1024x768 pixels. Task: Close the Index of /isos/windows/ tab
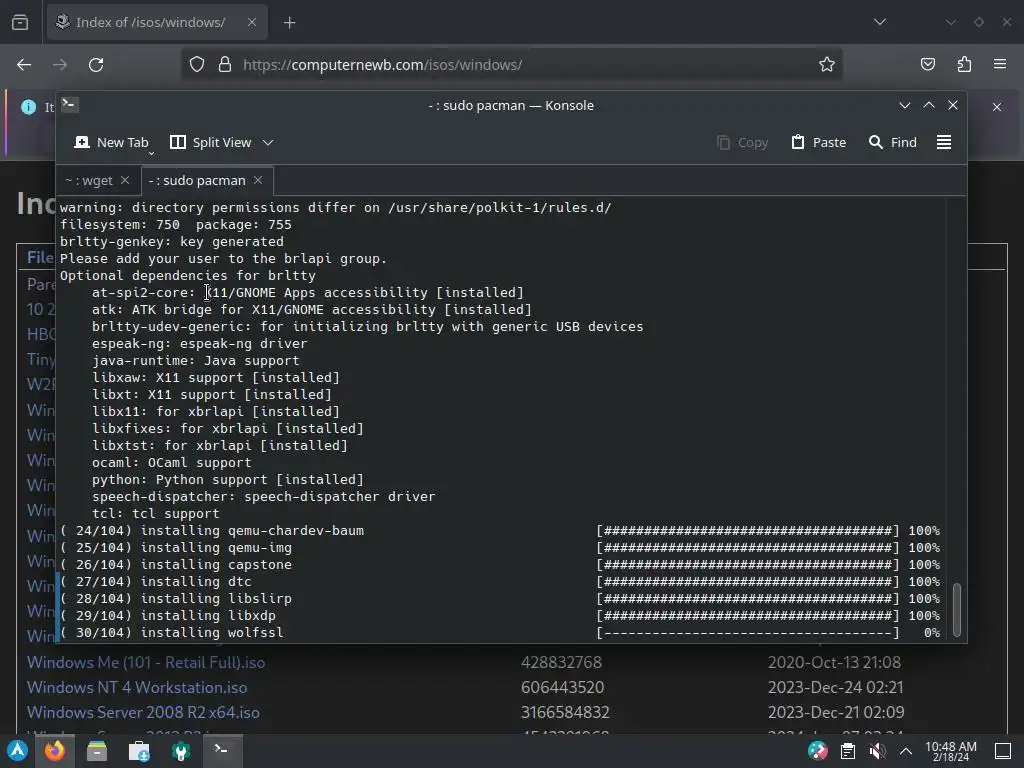(x=251, y=22)
